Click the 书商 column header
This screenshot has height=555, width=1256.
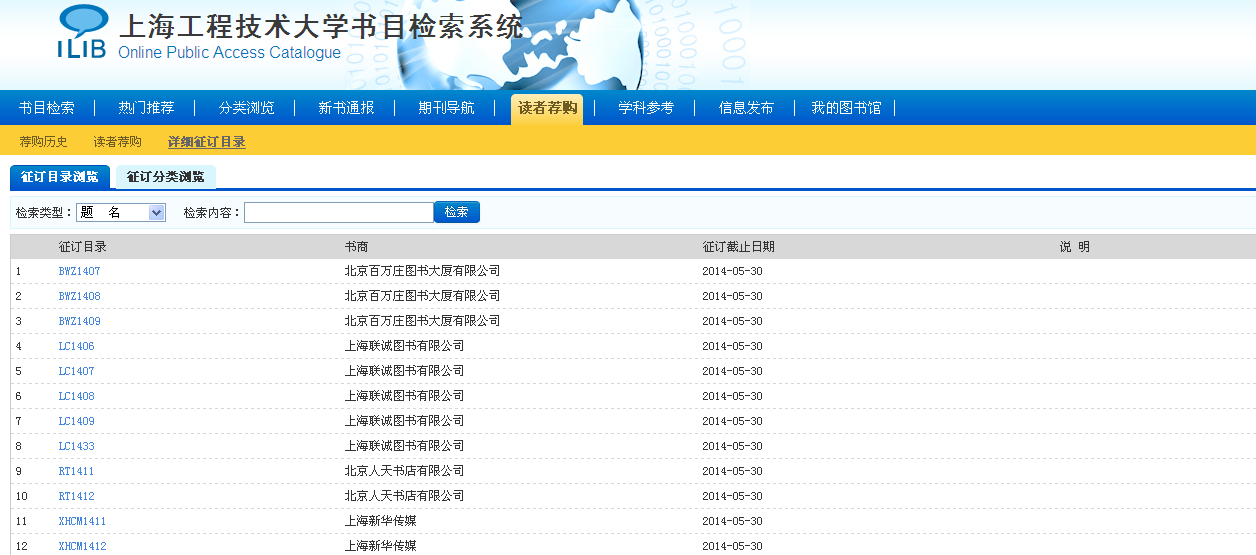pos(356,246)
